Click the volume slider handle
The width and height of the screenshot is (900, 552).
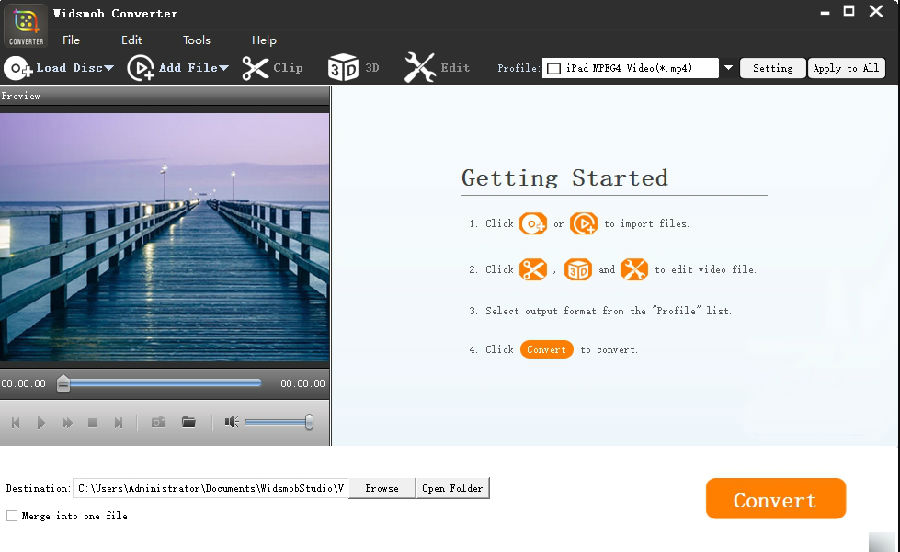(x=309, y=423)
